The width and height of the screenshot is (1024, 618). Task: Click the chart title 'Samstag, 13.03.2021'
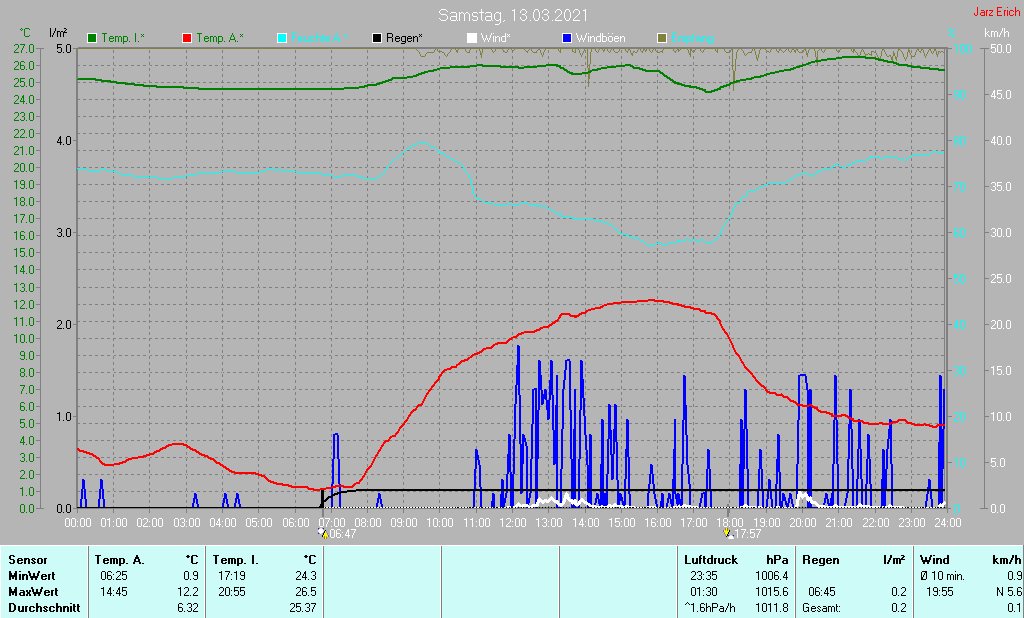pyautogui.click(x=513, y=15)
